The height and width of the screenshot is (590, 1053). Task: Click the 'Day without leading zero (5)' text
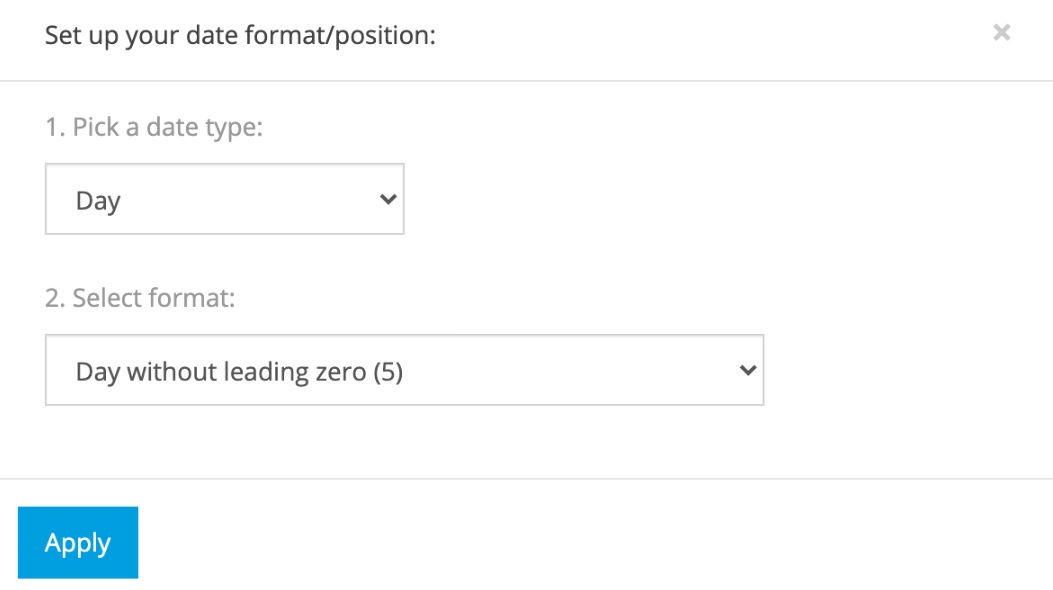tap(239, 372)
